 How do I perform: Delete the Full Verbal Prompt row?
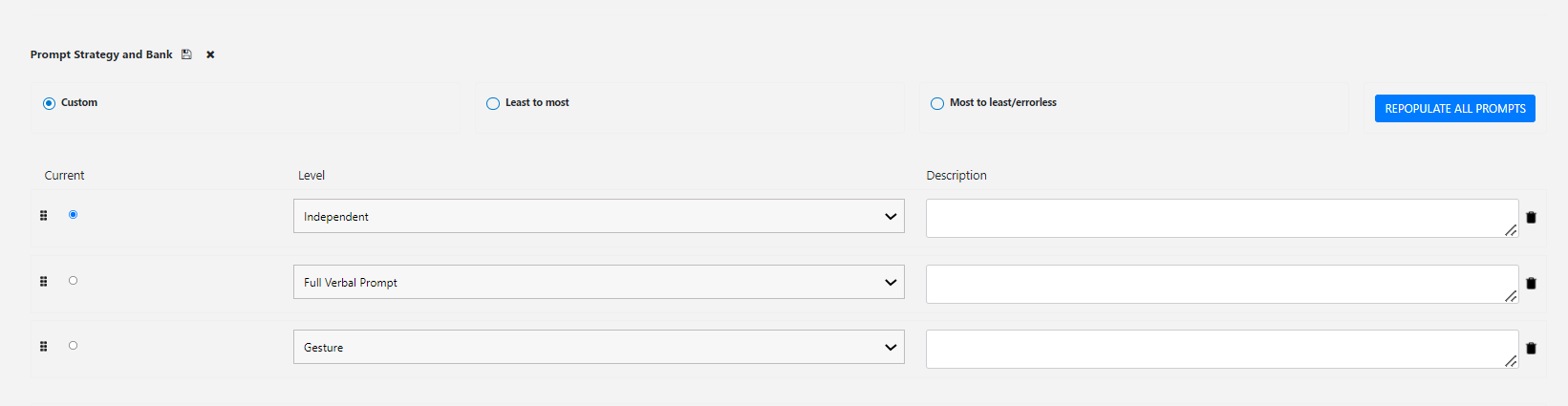[1531, 284]
